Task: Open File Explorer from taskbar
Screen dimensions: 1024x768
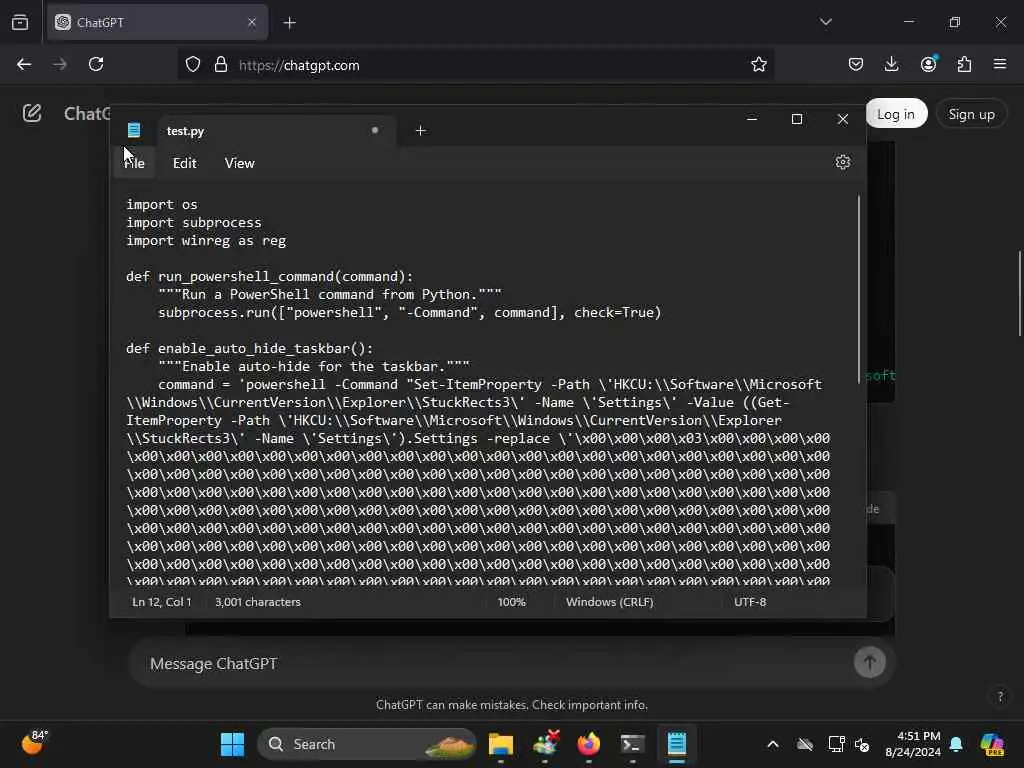Action: pos(501,744)
